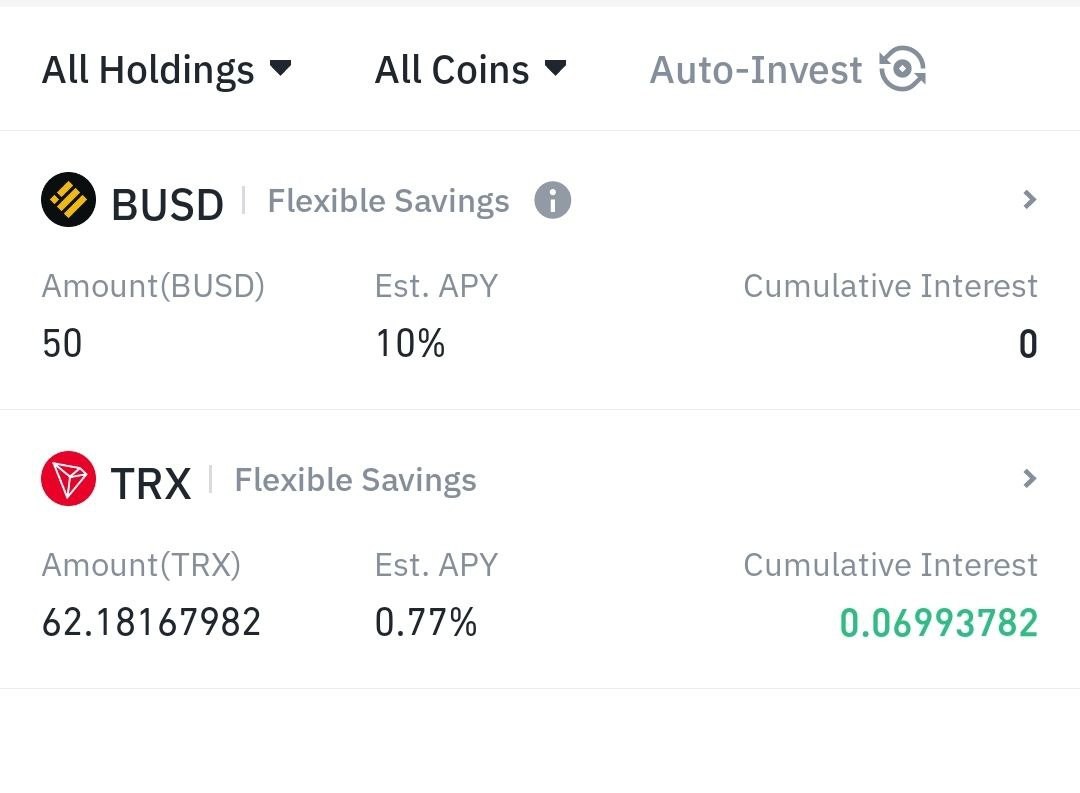This screenshot has height=793, width=1080.
Task: Click the BUSD amount value 50
Action: coord(62,343)
